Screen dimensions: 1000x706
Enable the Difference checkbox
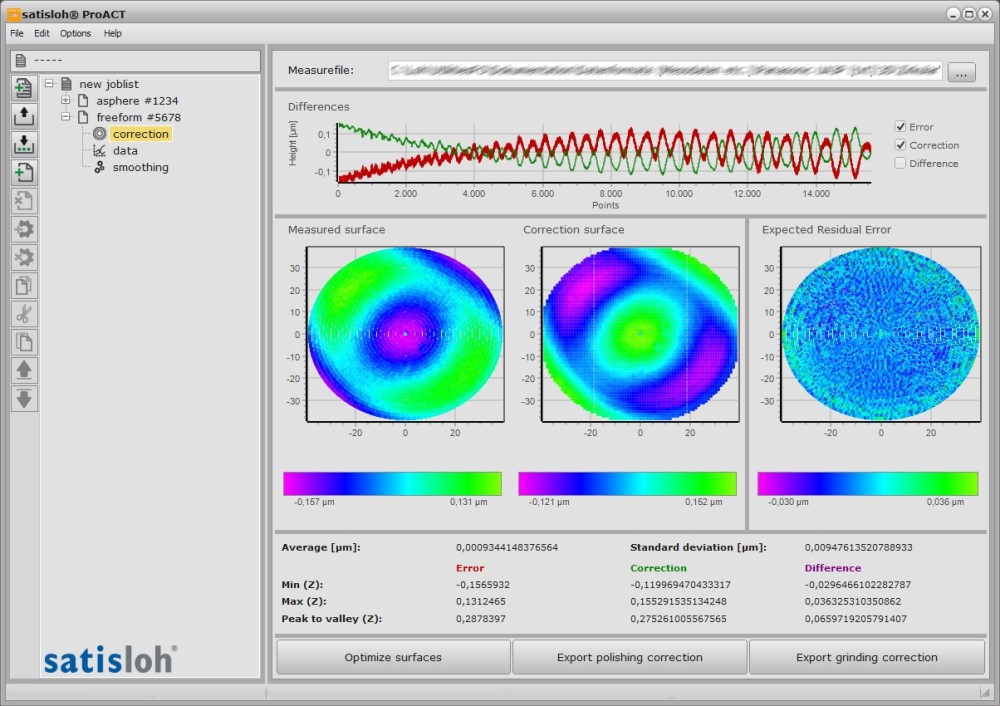tap(902, 163)
